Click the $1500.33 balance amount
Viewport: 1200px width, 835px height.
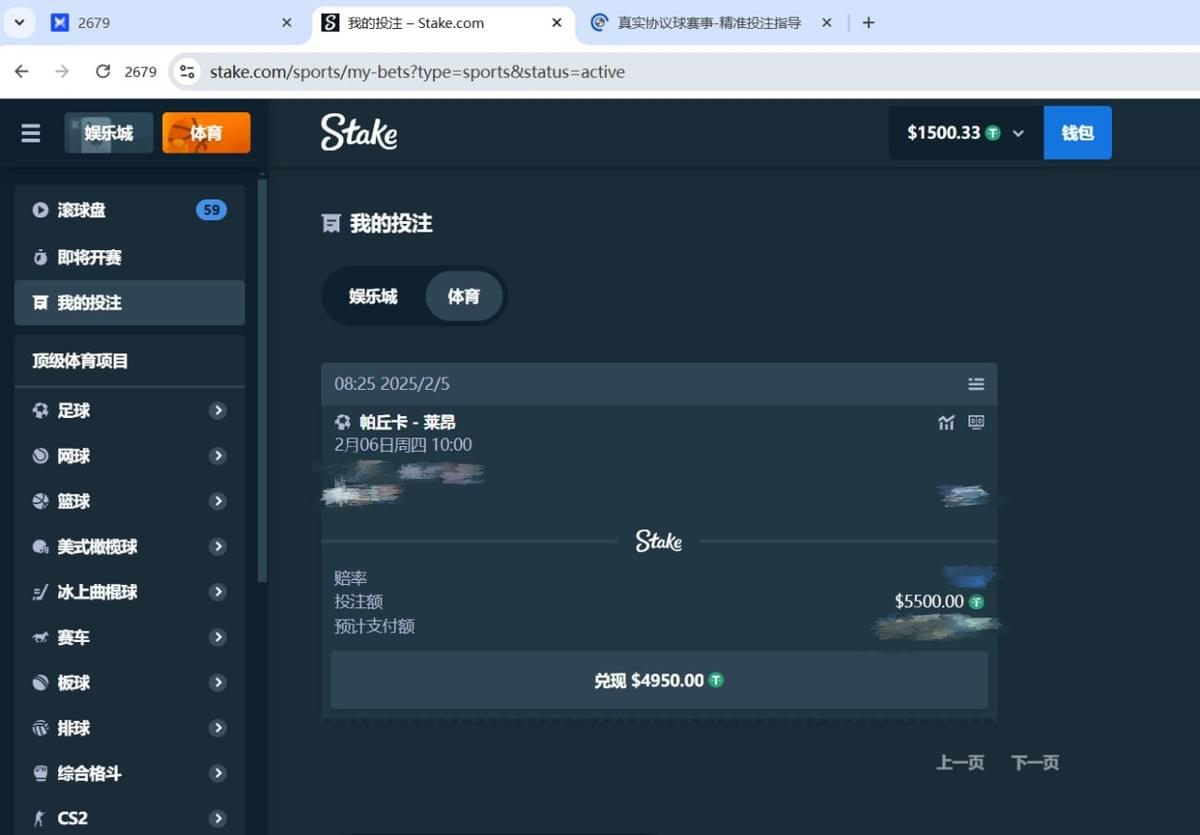pyautogui.click(x=943, y=133)
